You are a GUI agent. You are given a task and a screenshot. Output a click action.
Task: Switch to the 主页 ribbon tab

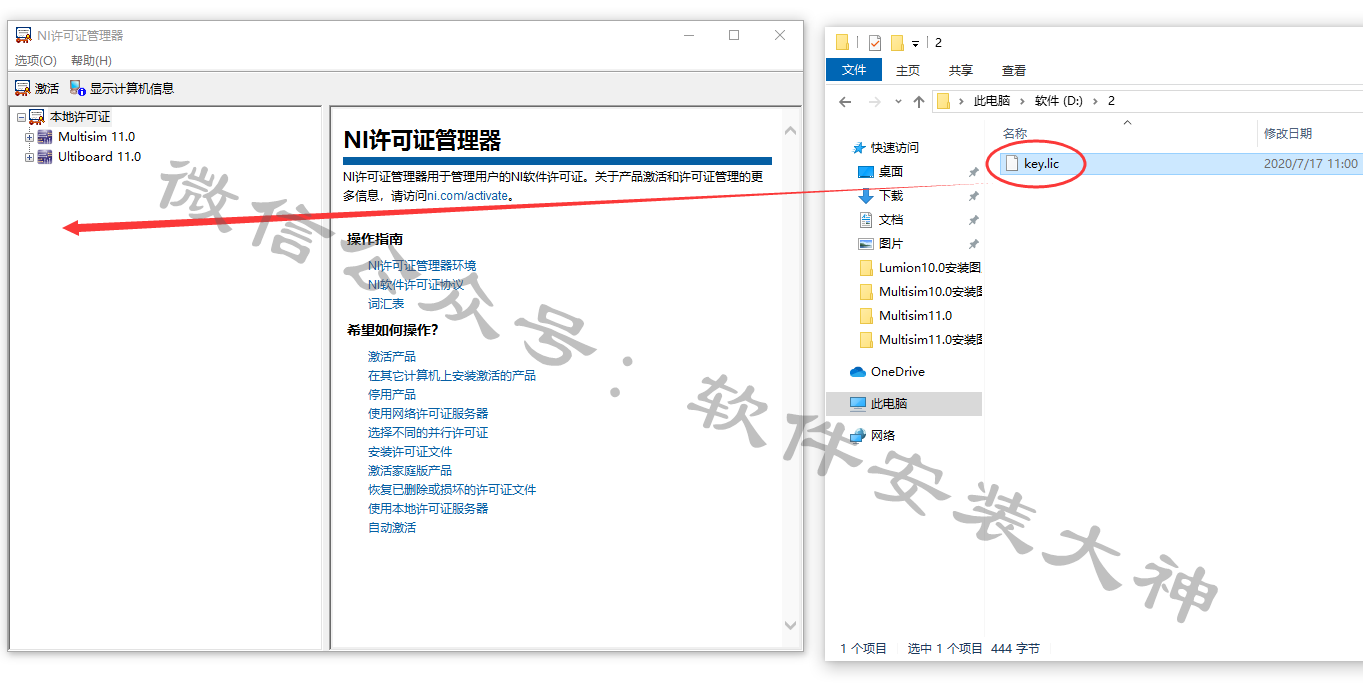coord(908,70)
